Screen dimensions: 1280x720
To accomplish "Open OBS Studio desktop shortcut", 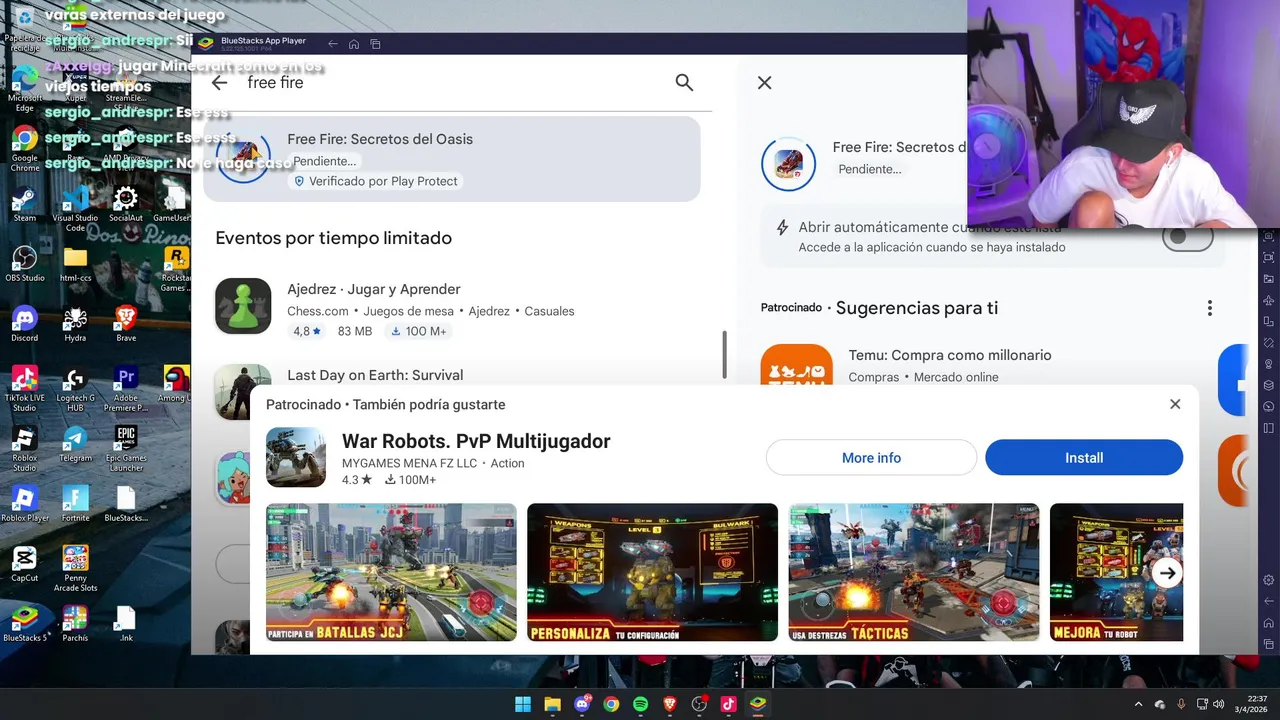I will [24, 263].
